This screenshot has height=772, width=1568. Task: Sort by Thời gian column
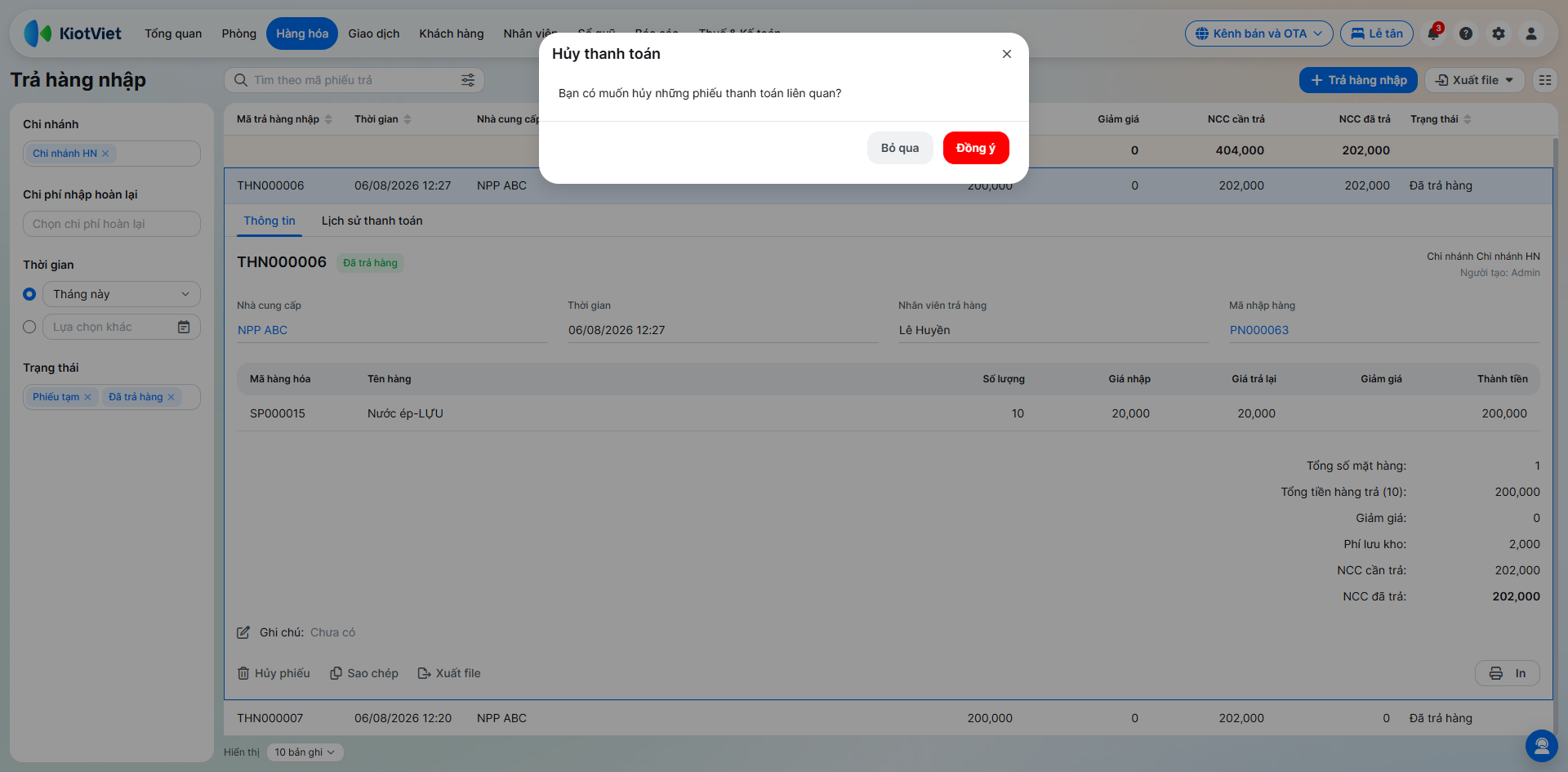[x=382, y=119]
